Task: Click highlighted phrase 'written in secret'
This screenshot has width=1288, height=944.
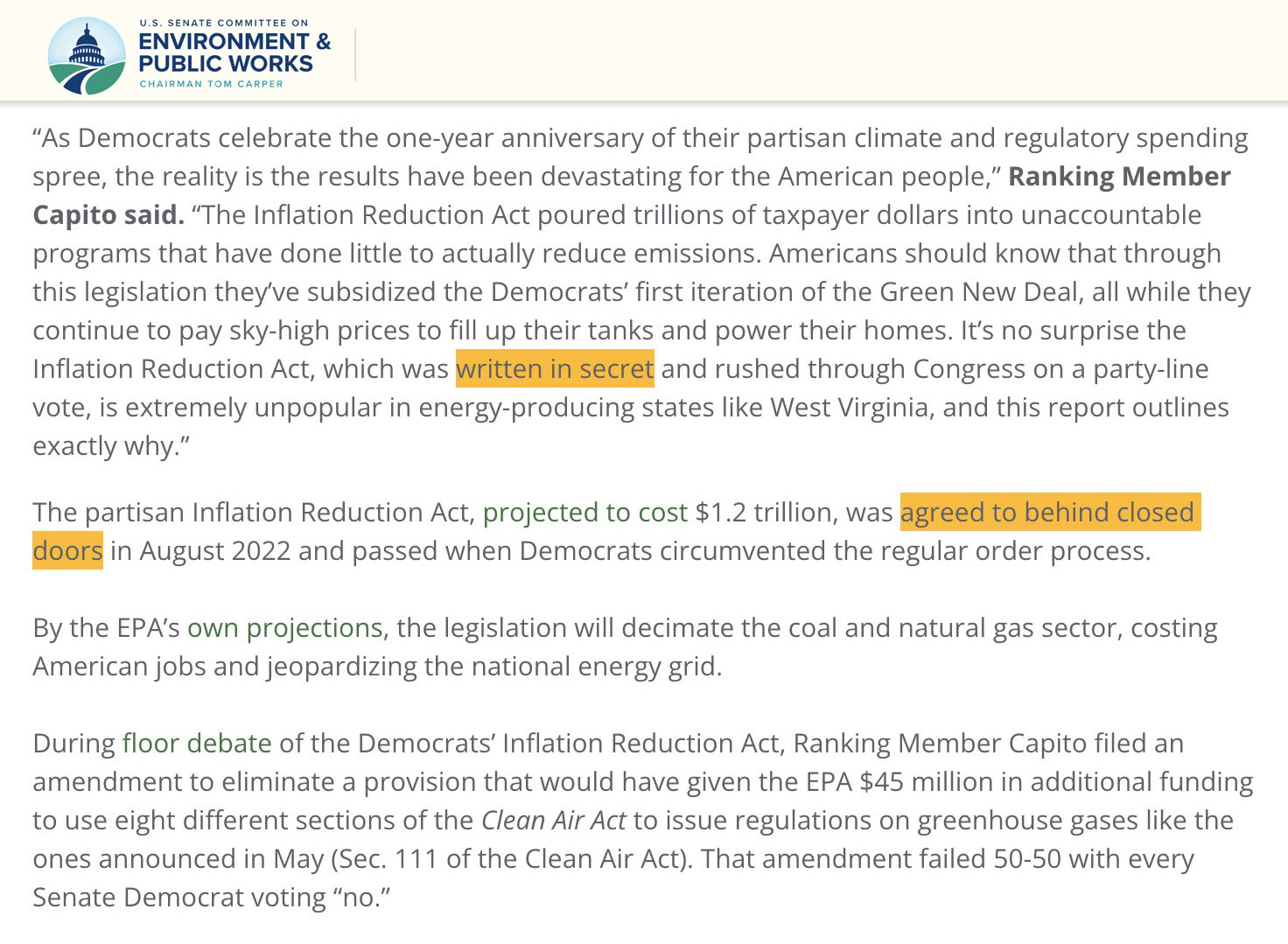Action: [x=555, y=369]
